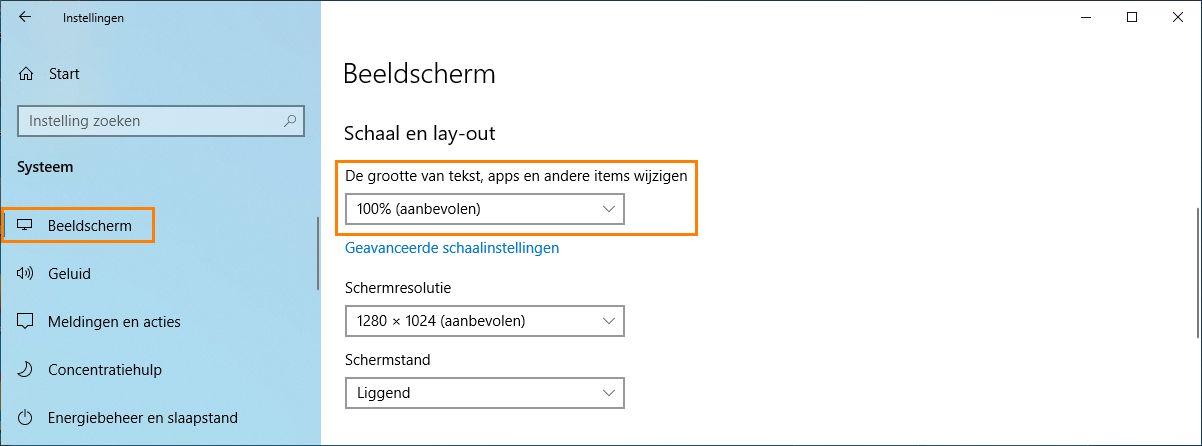Click the Instelling zoeken search field
This screenshot has height=446, width=1202.
150,121
